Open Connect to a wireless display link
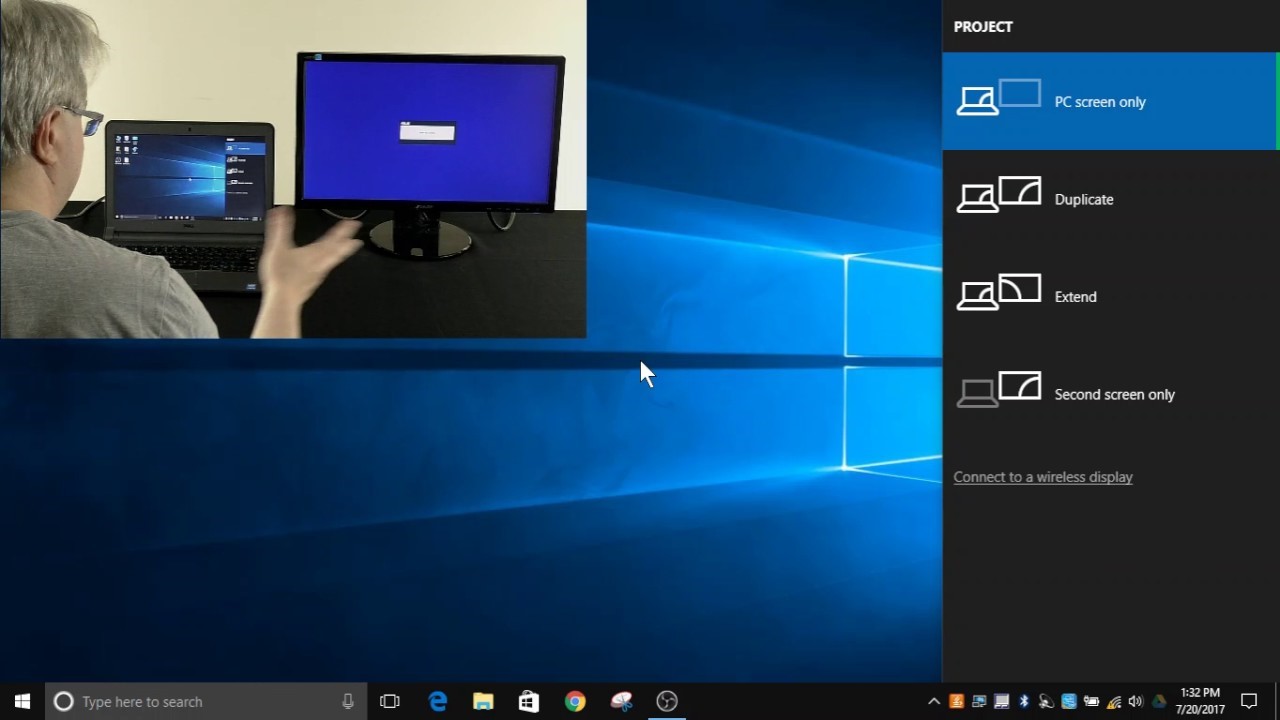 point(1043,477)
